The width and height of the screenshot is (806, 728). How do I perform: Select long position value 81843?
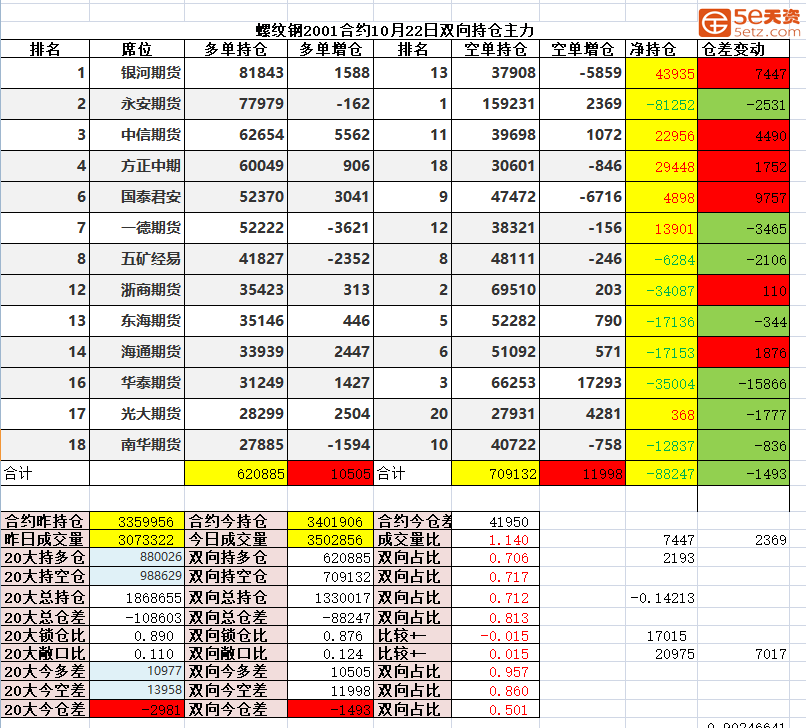[236, 73]
